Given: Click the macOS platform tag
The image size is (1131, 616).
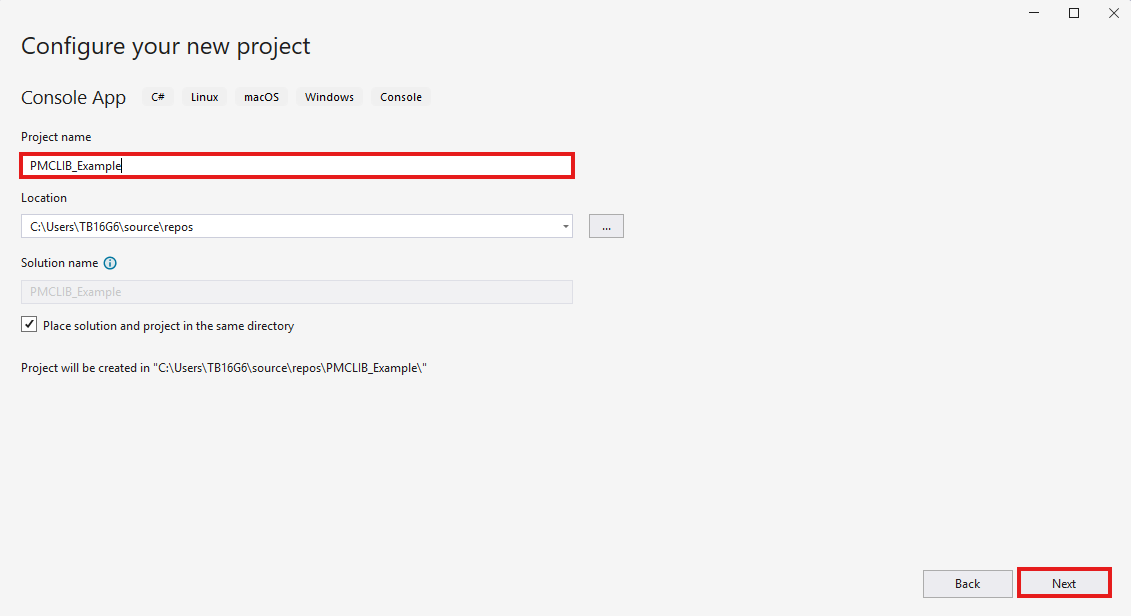Looking at the screenshot, I should tap(262, 97).
